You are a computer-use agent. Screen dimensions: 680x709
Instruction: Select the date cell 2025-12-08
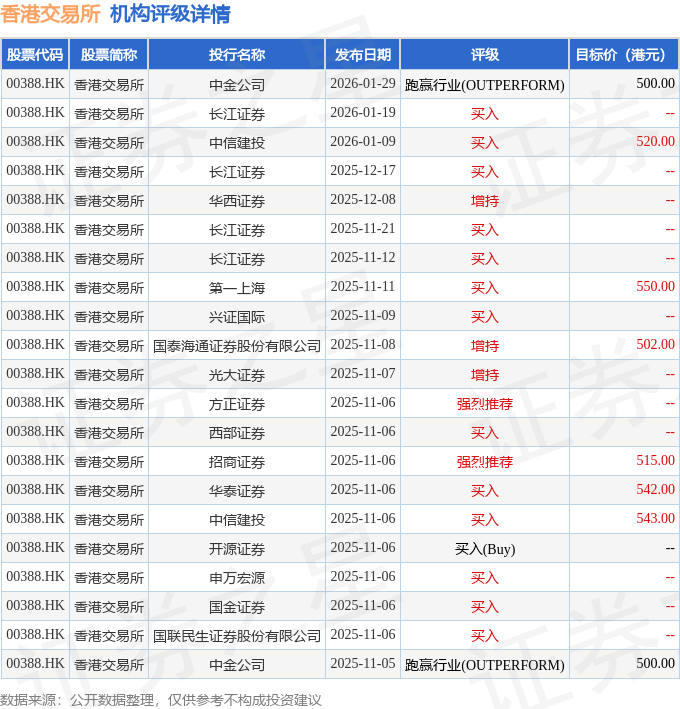[x=363, y=200]
